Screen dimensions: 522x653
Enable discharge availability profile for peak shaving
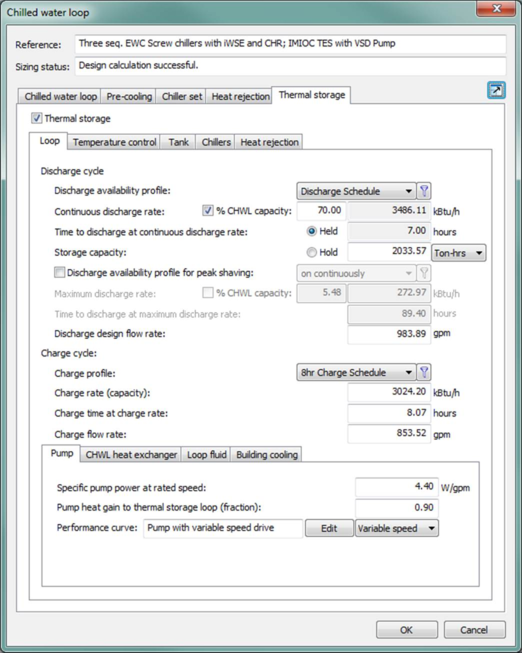tap(60, 273)
